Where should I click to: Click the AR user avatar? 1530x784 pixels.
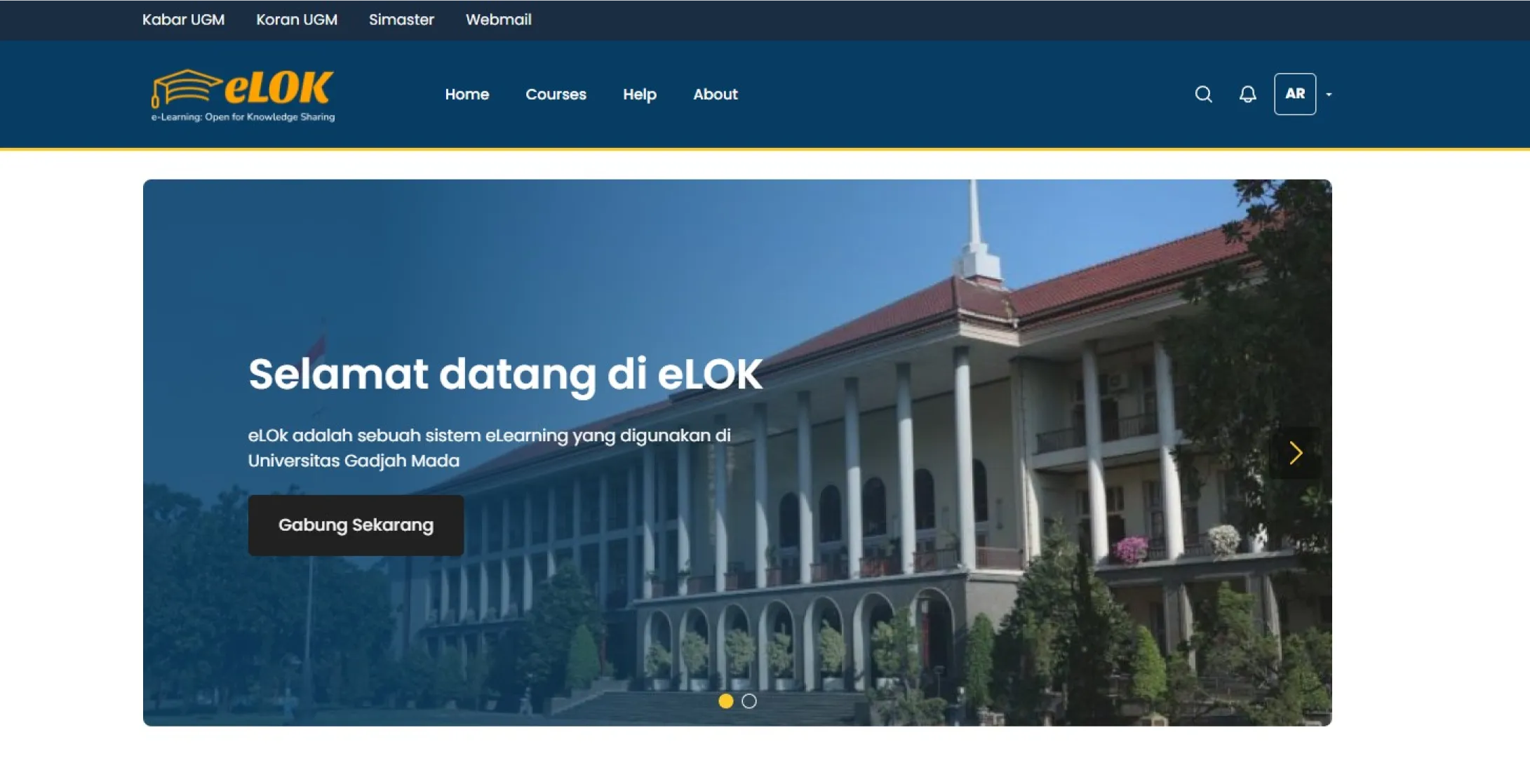point(1295,94)
